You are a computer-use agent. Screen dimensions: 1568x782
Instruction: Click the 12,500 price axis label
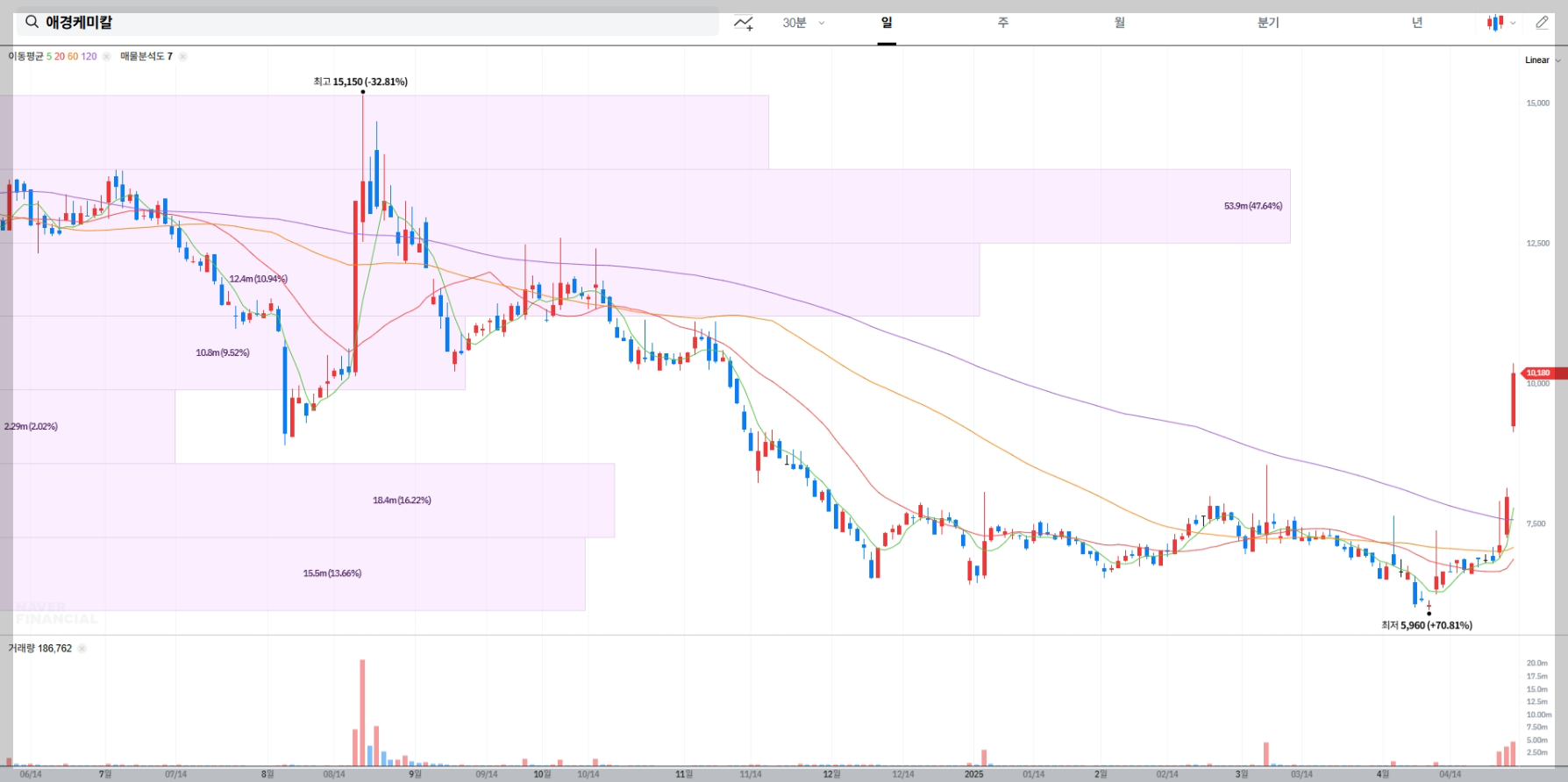point(1537,244)
